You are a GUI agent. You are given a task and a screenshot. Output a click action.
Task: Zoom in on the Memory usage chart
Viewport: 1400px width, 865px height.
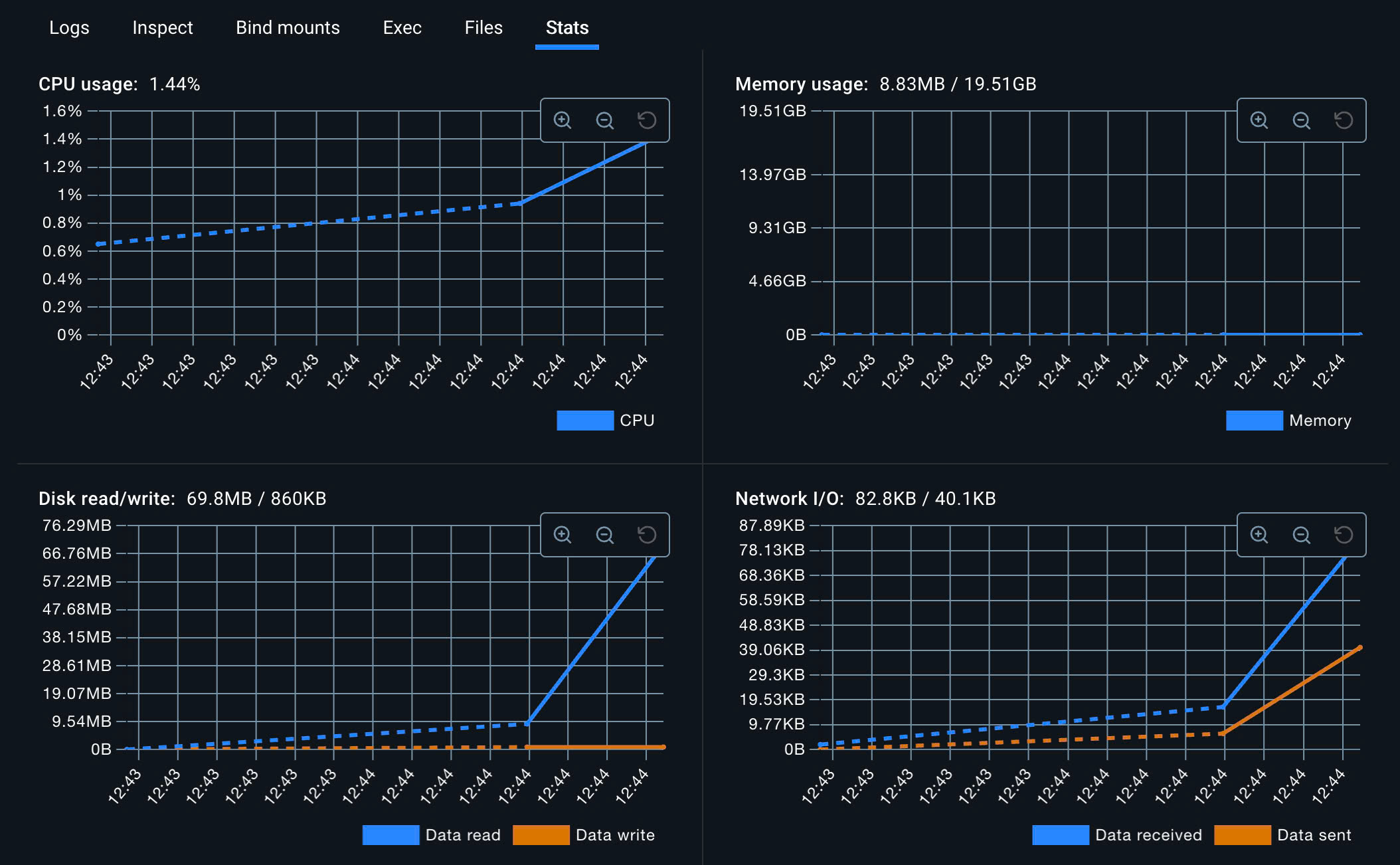(x=1259, y=120)
